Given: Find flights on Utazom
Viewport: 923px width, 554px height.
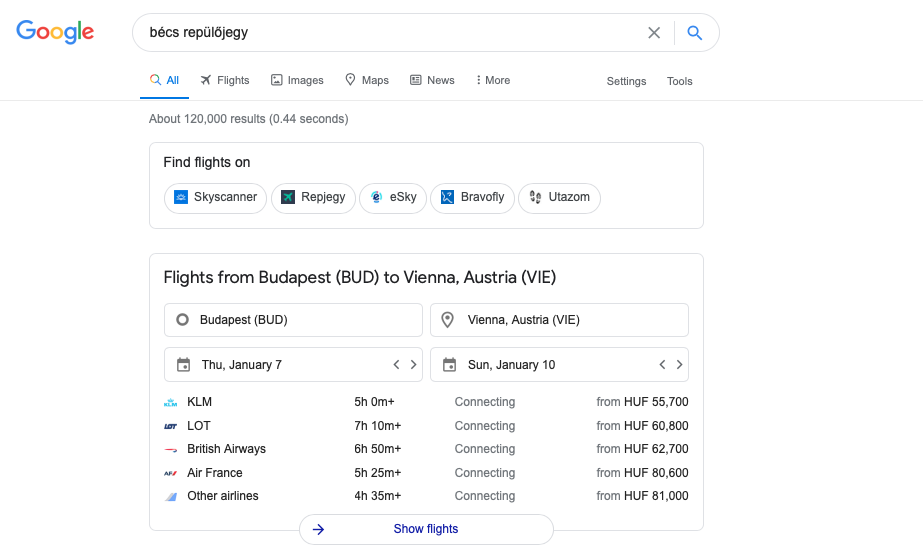Looking at the screenshot, I should [559, 197].
